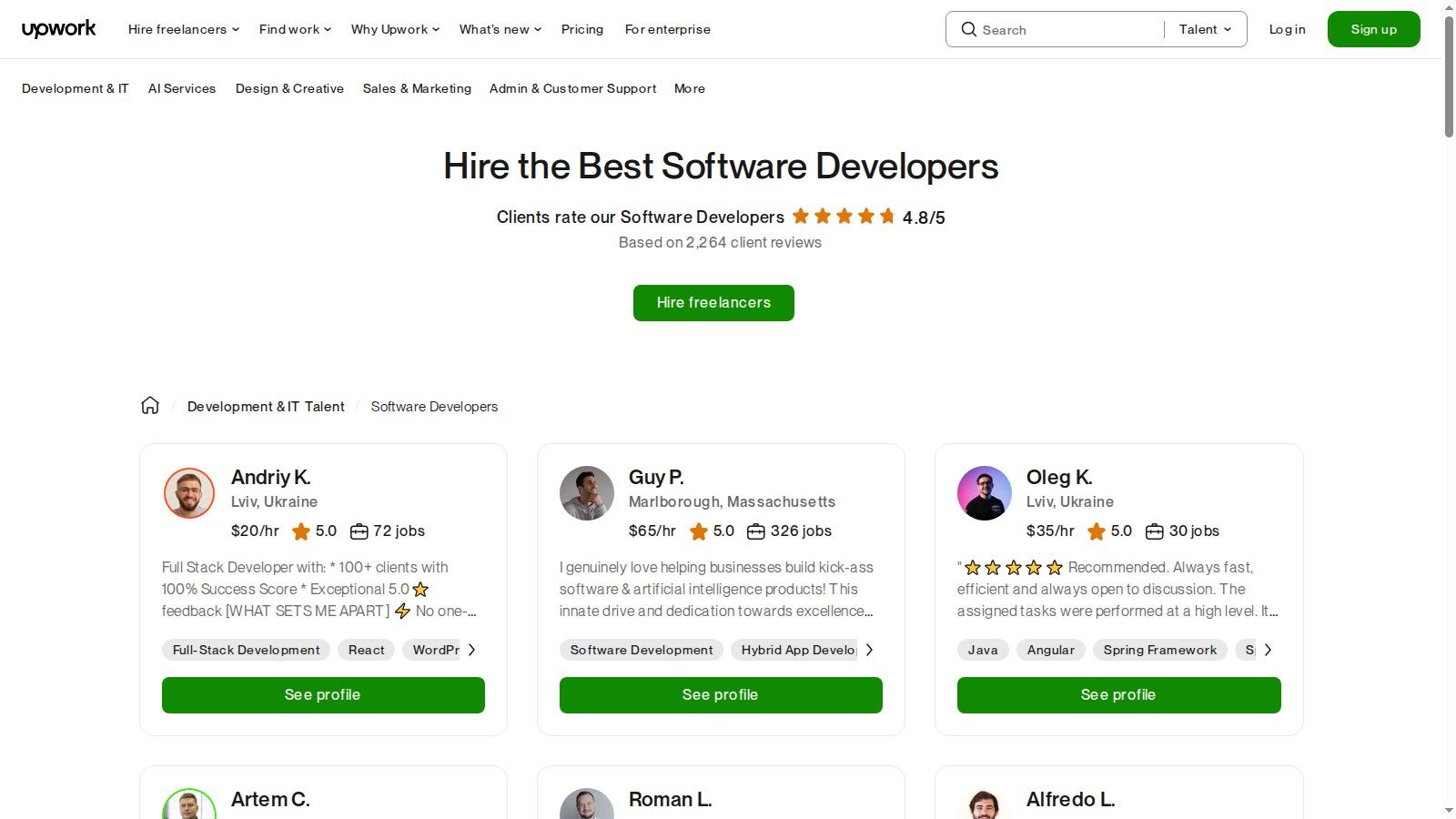Open the Talent dropdown next to search
Screen dimensions: 1456x819
1204,29
